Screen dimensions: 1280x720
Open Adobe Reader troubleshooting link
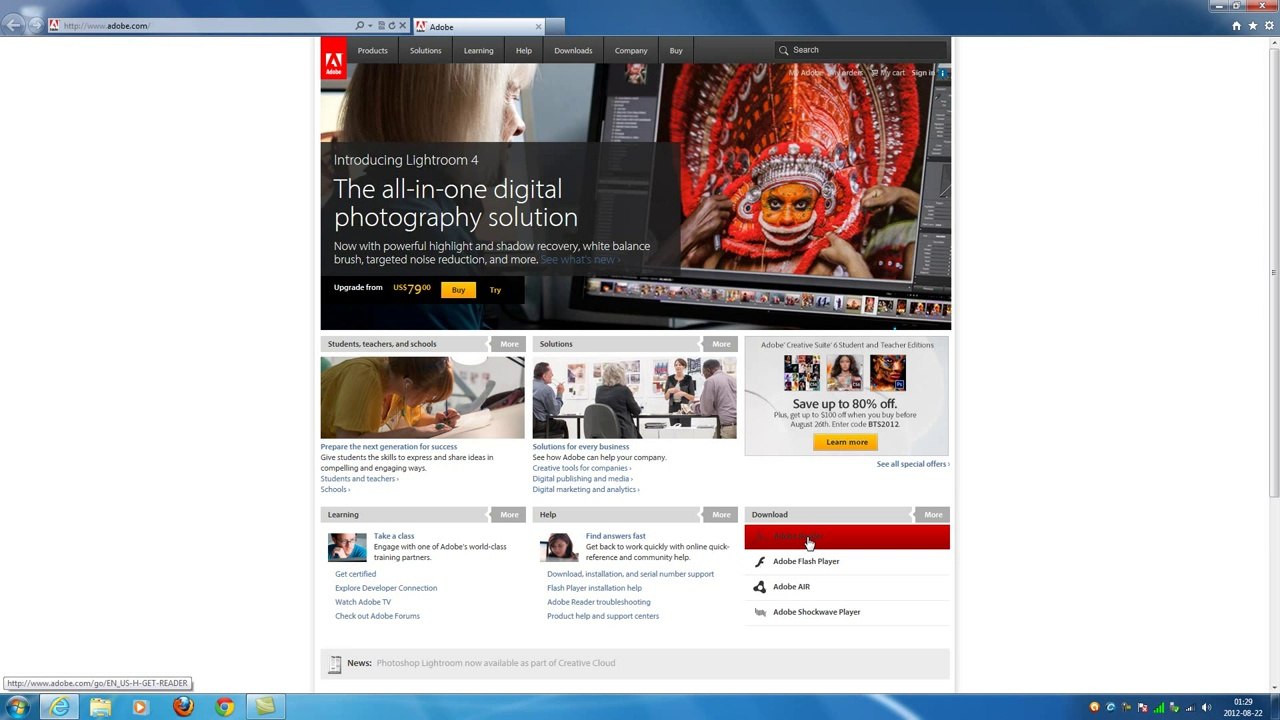click(599, 602)
